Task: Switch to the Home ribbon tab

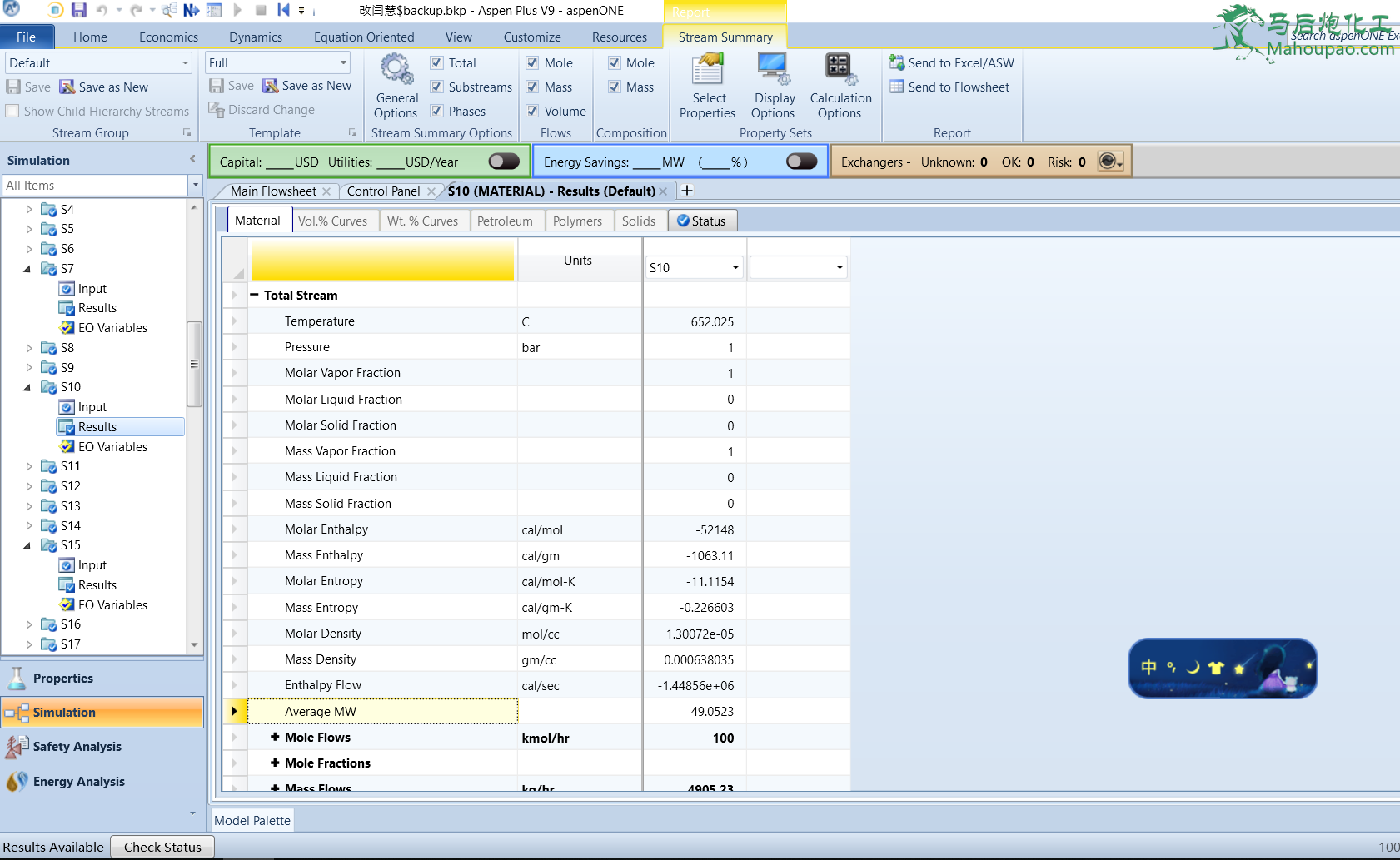Action: 90,37
